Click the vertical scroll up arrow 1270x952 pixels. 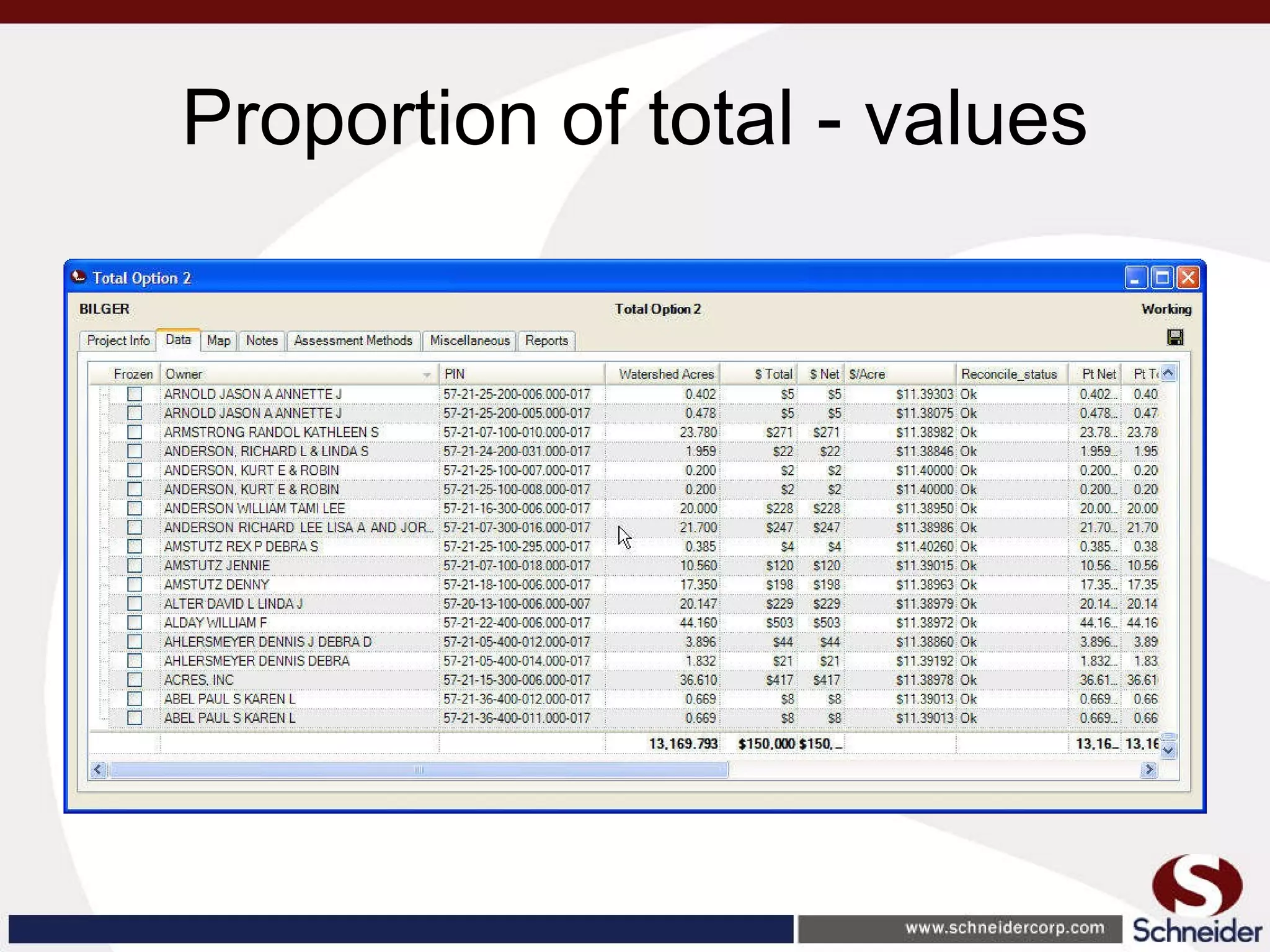[1168, 373]
